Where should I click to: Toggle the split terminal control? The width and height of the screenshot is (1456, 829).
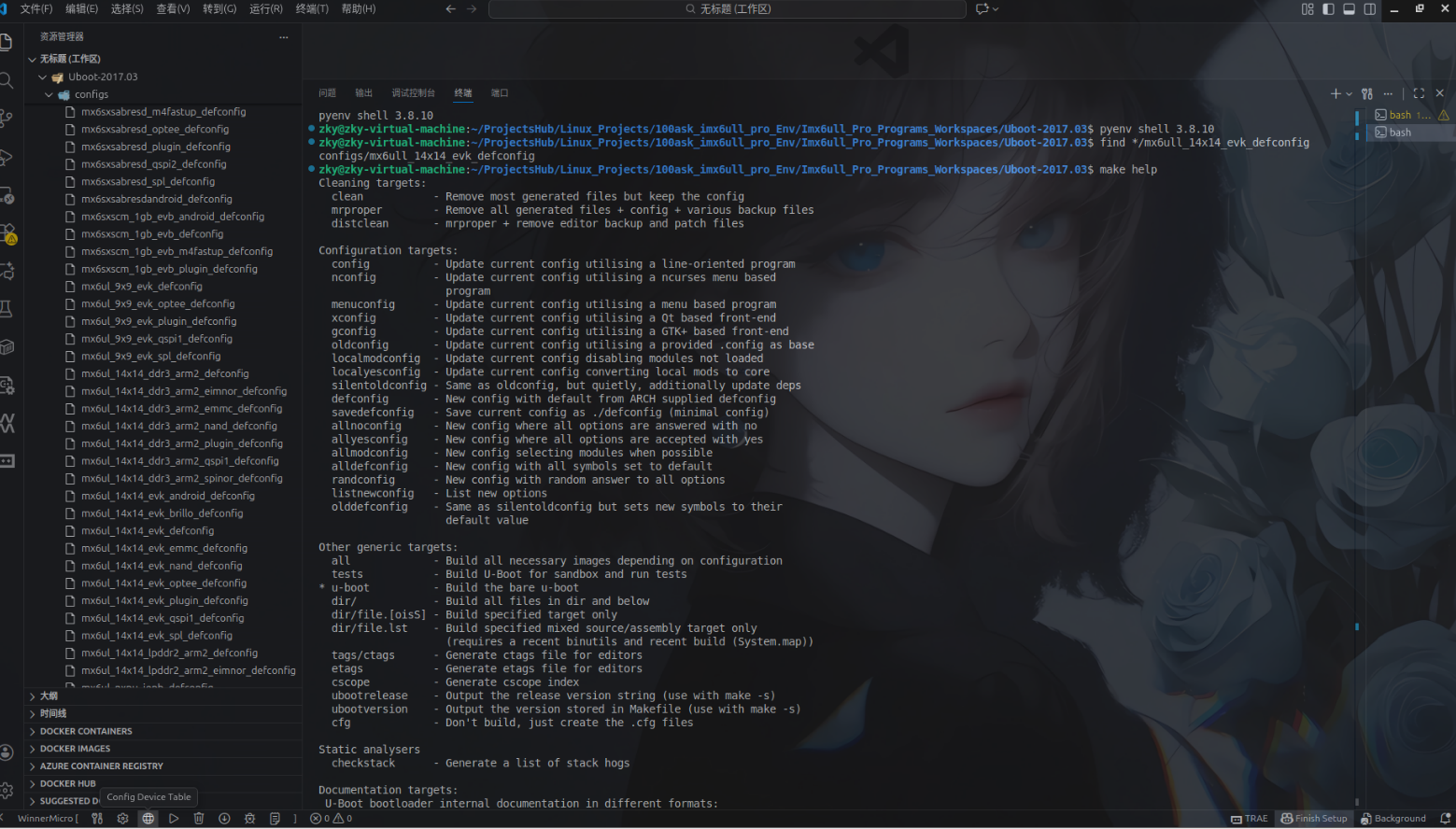click(x=1365, y=92)
